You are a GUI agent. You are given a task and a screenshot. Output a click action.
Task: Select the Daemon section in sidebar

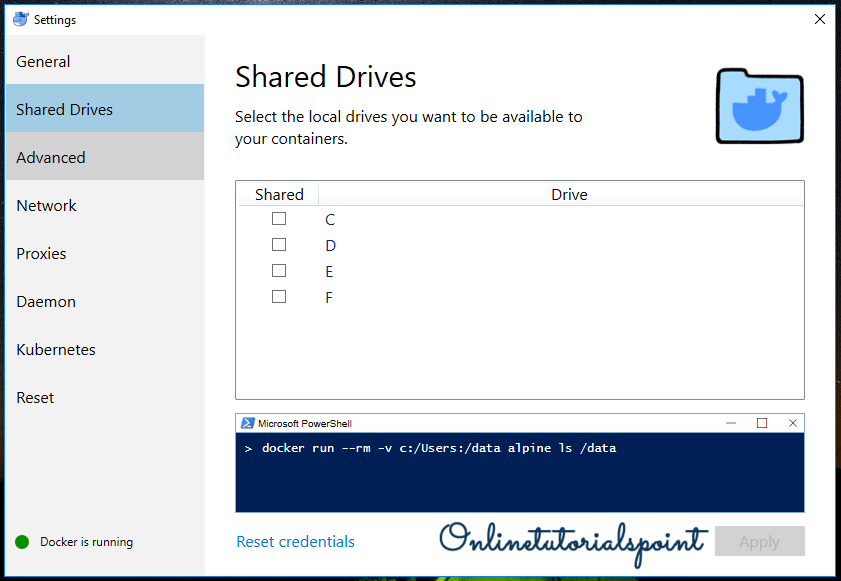(46, 302)
